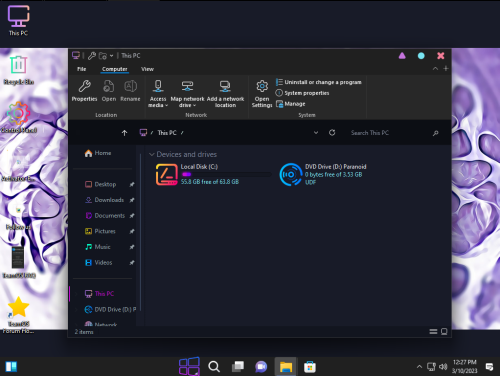Select DVD Drive (D:) in navigation pane
The image size is (500, 376).
(110, 310)
